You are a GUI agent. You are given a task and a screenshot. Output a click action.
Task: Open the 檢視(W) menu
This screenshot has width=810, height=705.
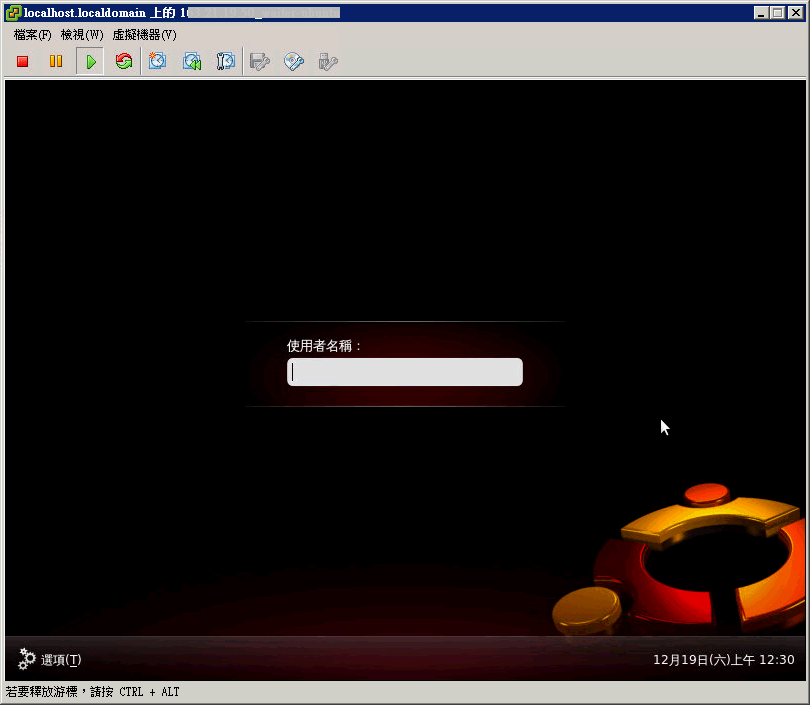click(82, 35)
